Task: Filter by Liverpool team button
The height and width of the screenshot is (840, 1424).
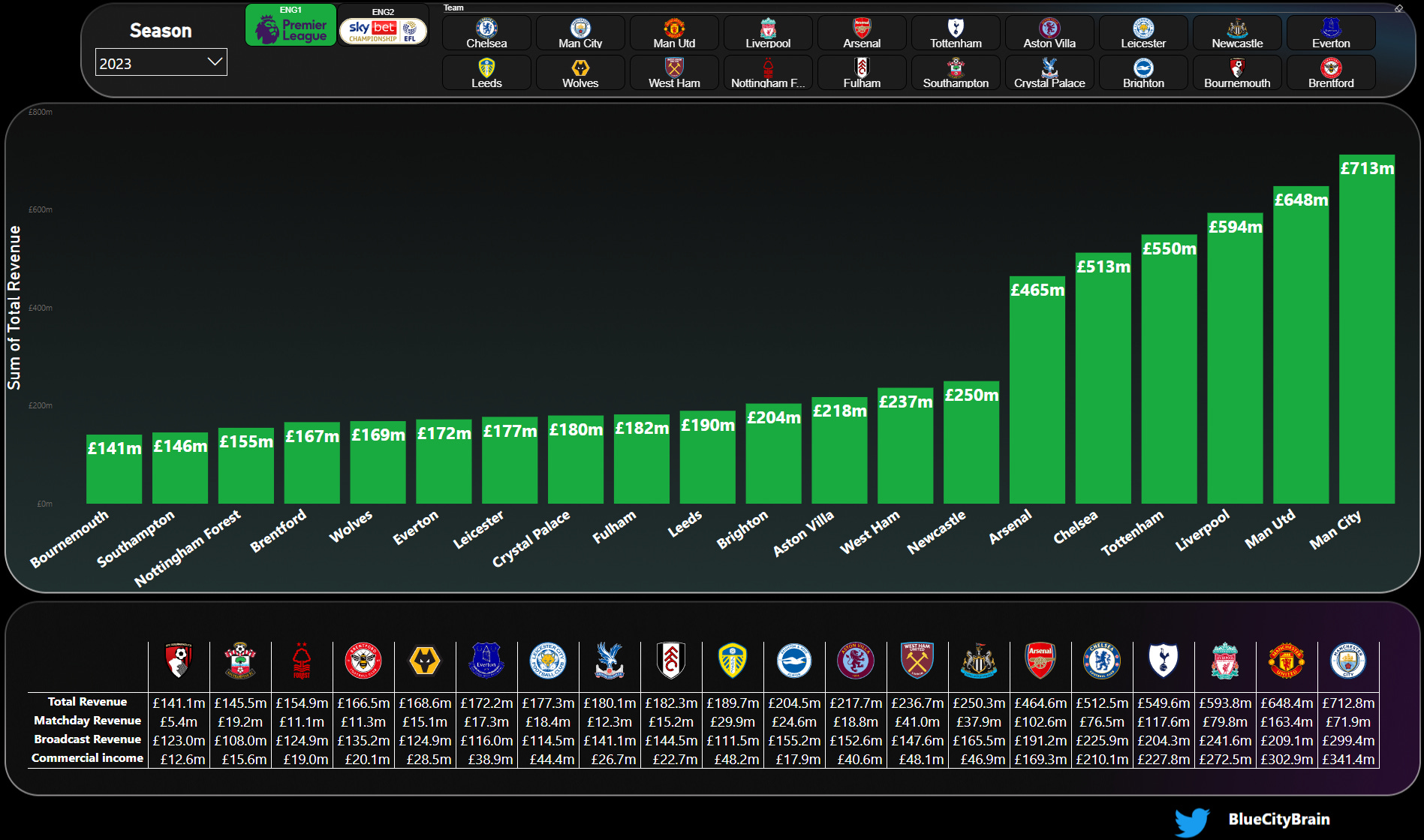Action: pos(768,33)
